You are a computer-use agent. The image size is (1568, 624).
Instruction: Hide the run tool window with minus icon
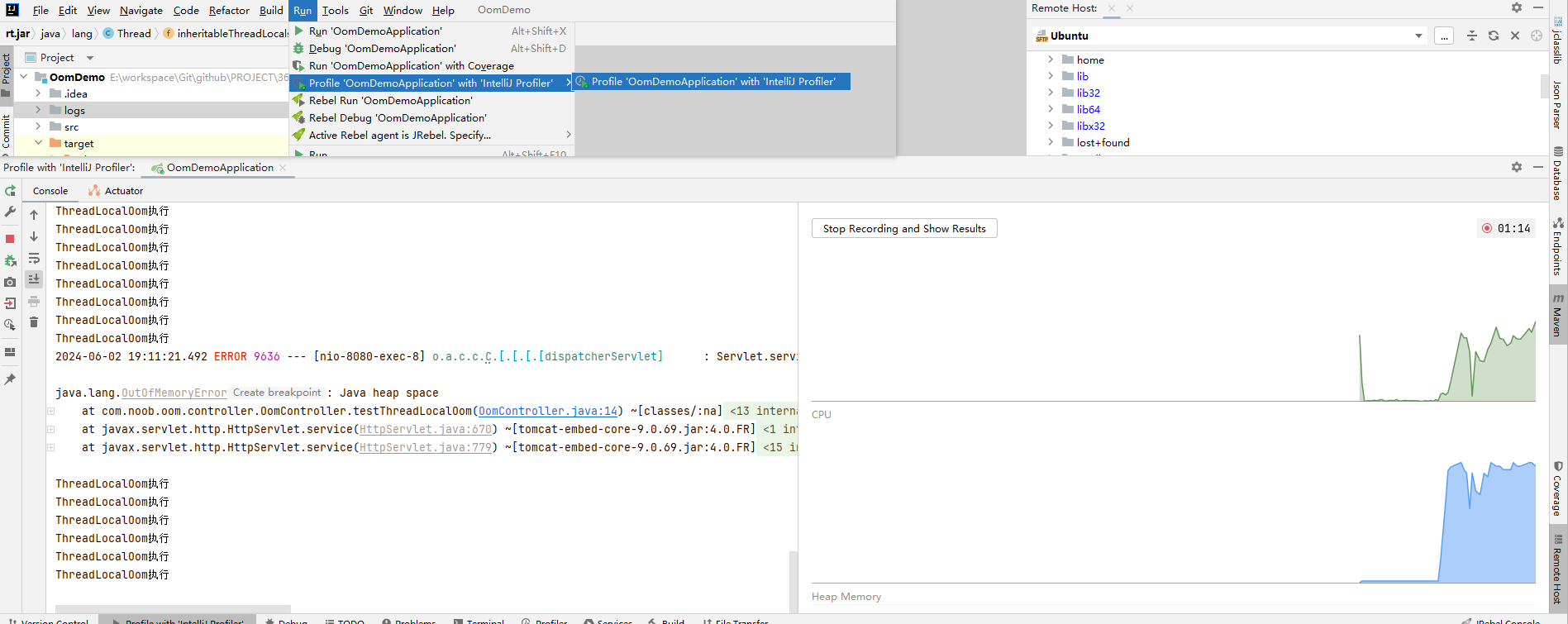tap(1538, 167)
